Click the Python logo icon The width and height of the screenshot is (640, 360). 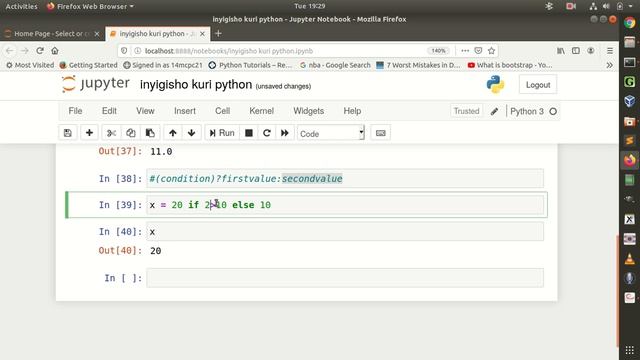click(495, 84)
